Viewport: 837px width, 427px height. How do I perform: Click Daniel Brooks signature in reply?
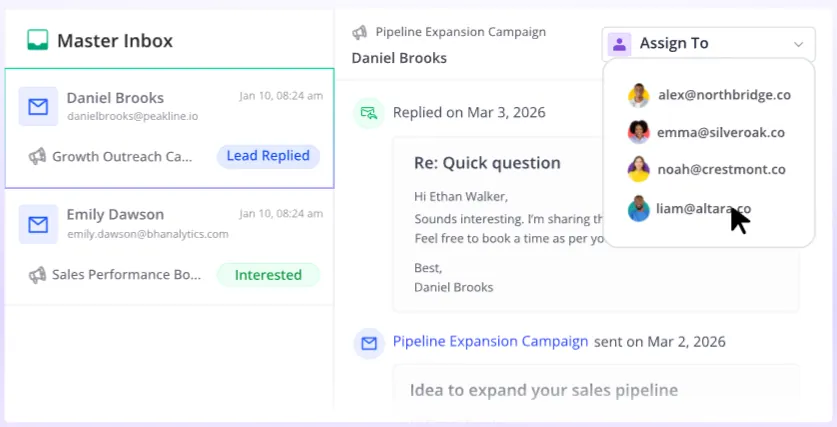click(454, 288)
